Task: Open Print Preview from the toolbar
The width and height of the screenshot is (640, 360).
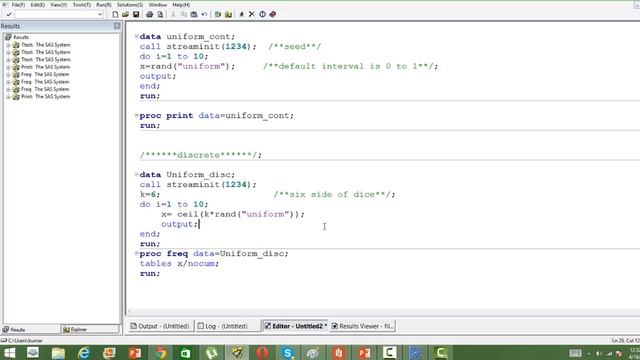Action: [160, 14]
